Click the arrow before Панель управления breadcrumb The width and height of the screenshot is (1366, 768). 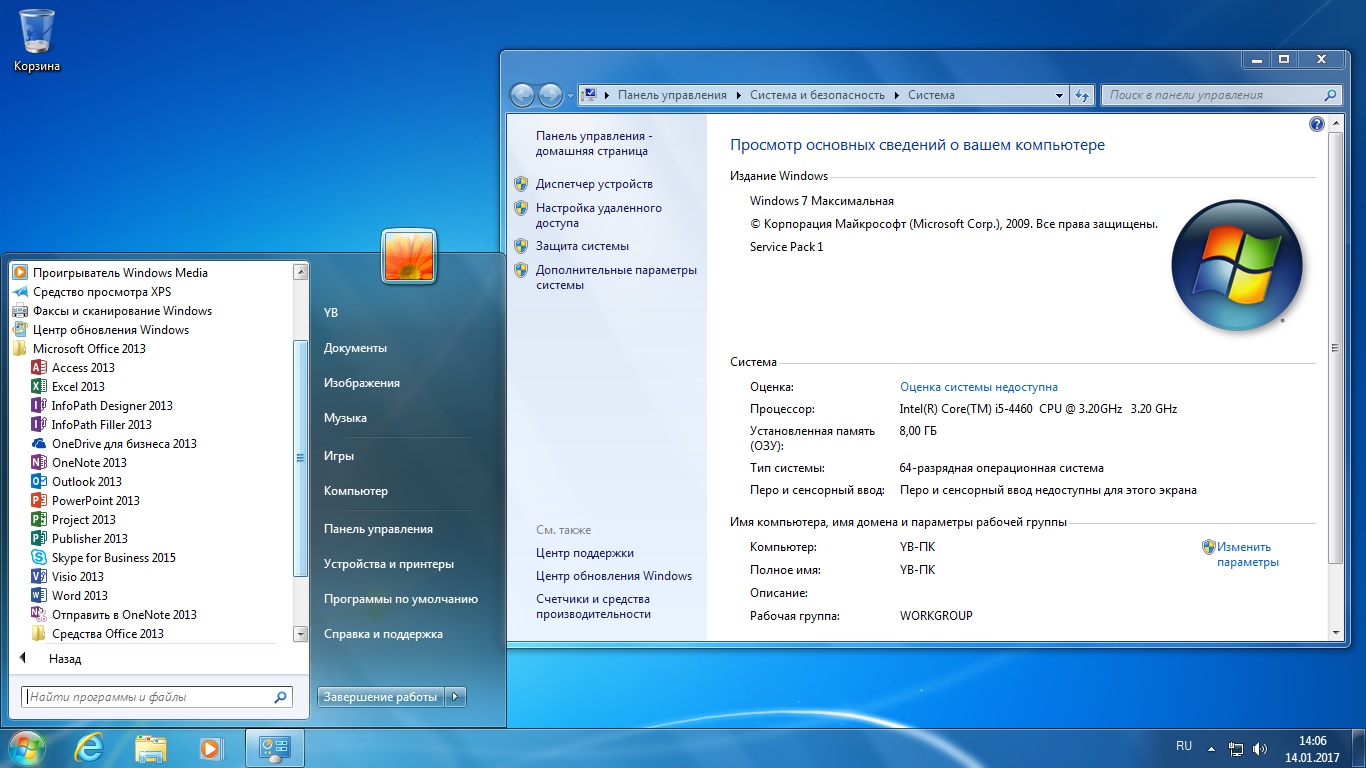(x=607, y=95)
